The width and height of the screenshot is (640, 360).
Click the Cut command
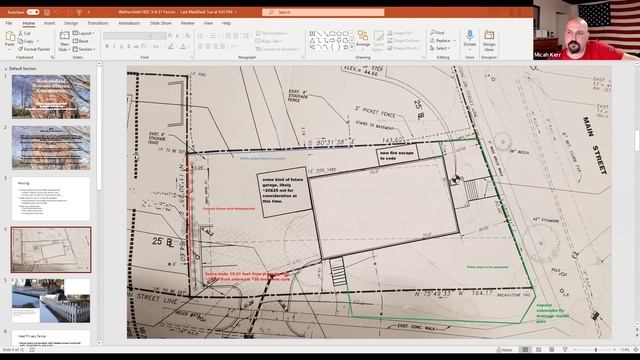pos(24,33)
